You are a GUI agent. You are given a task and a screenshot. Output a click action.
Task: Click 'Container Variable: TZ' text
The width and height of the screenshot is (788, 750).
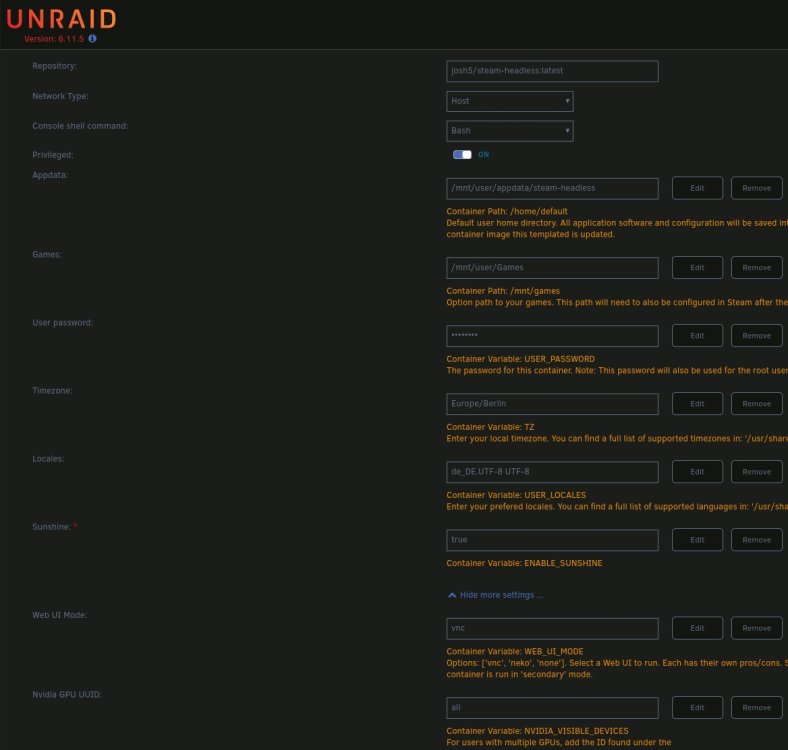[490, 427]
